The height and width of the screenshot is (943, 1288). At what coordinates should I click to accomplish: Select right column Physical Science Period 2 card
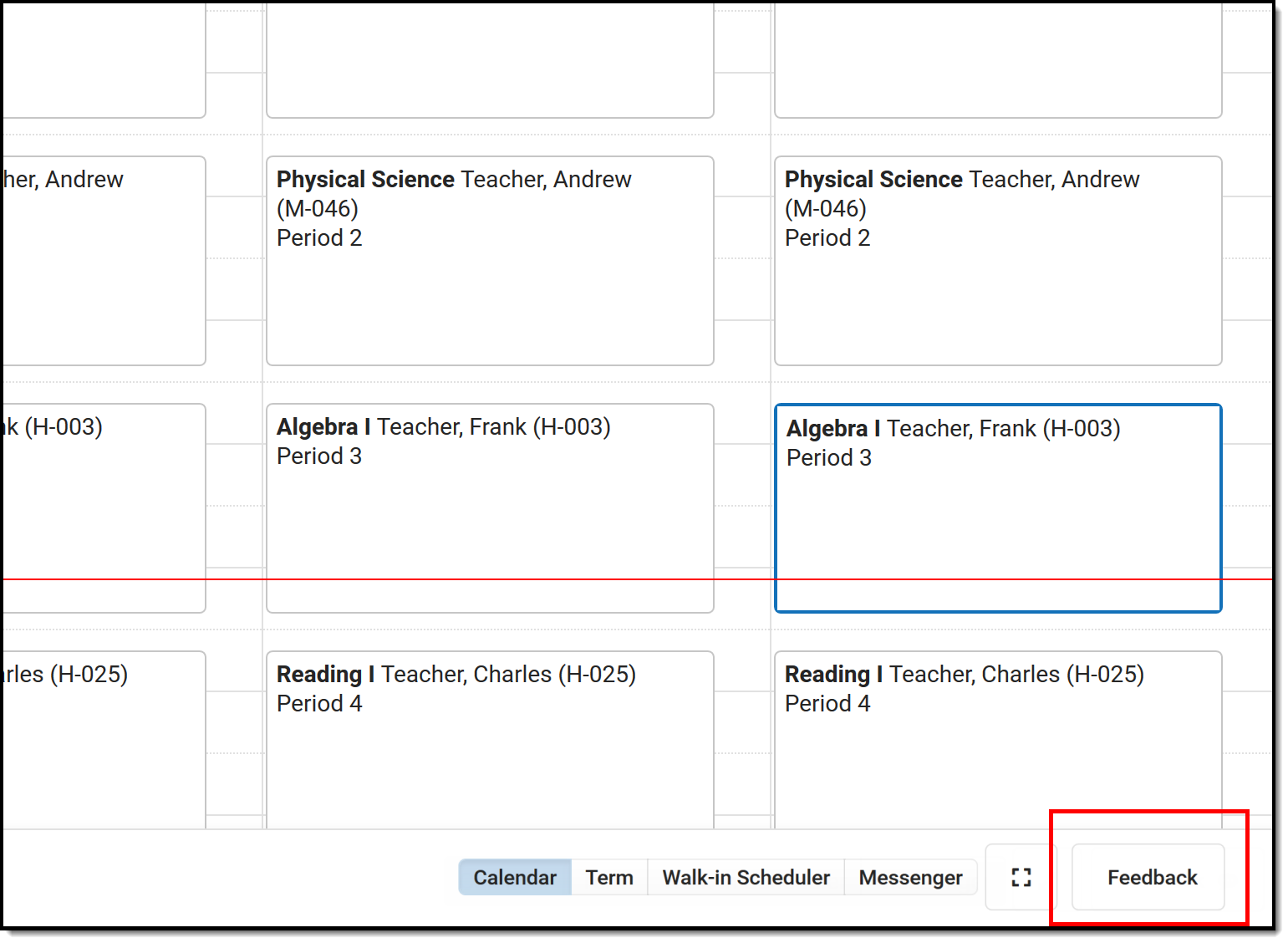click(x=998, y=261)
